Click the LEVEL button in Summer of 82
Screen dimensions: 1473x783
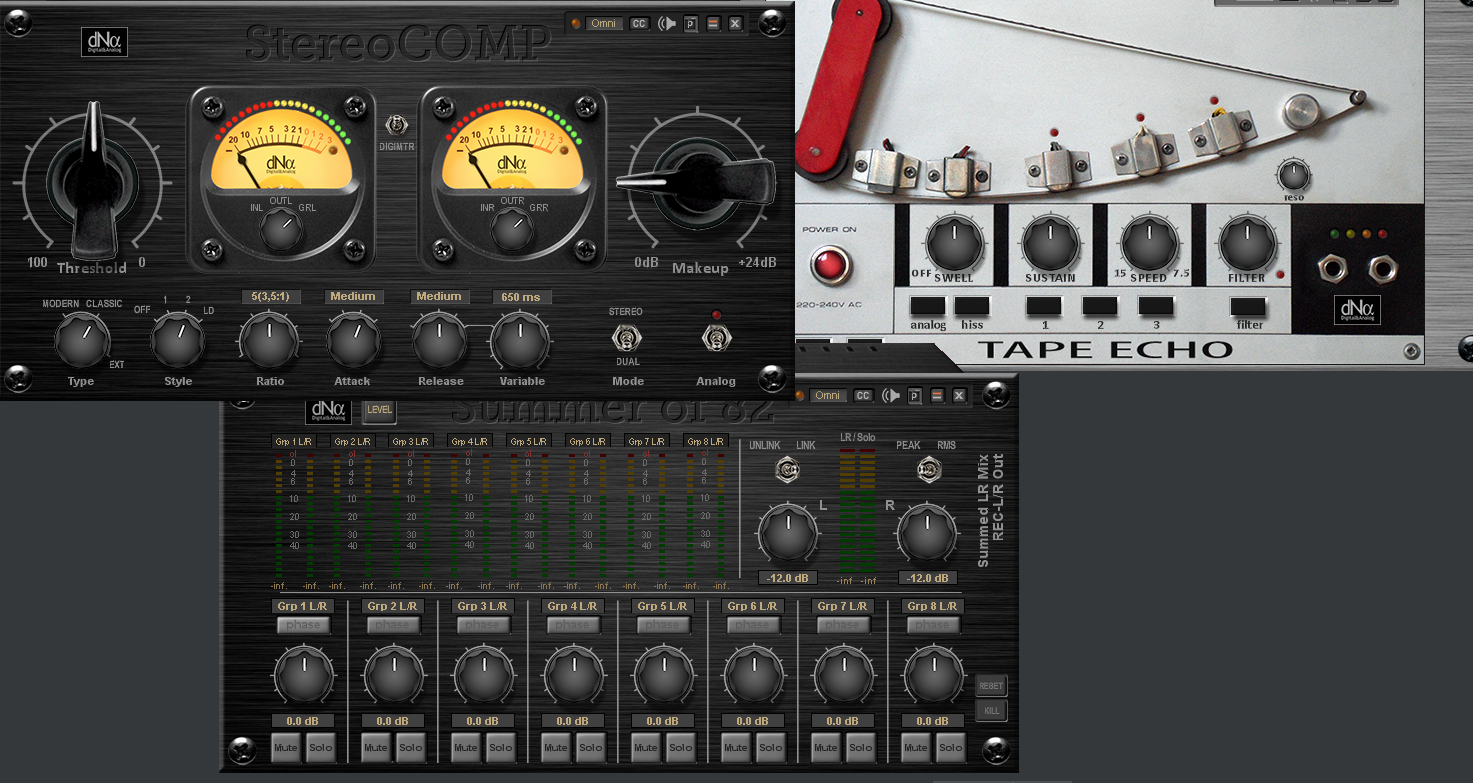(x=380, y=410)
